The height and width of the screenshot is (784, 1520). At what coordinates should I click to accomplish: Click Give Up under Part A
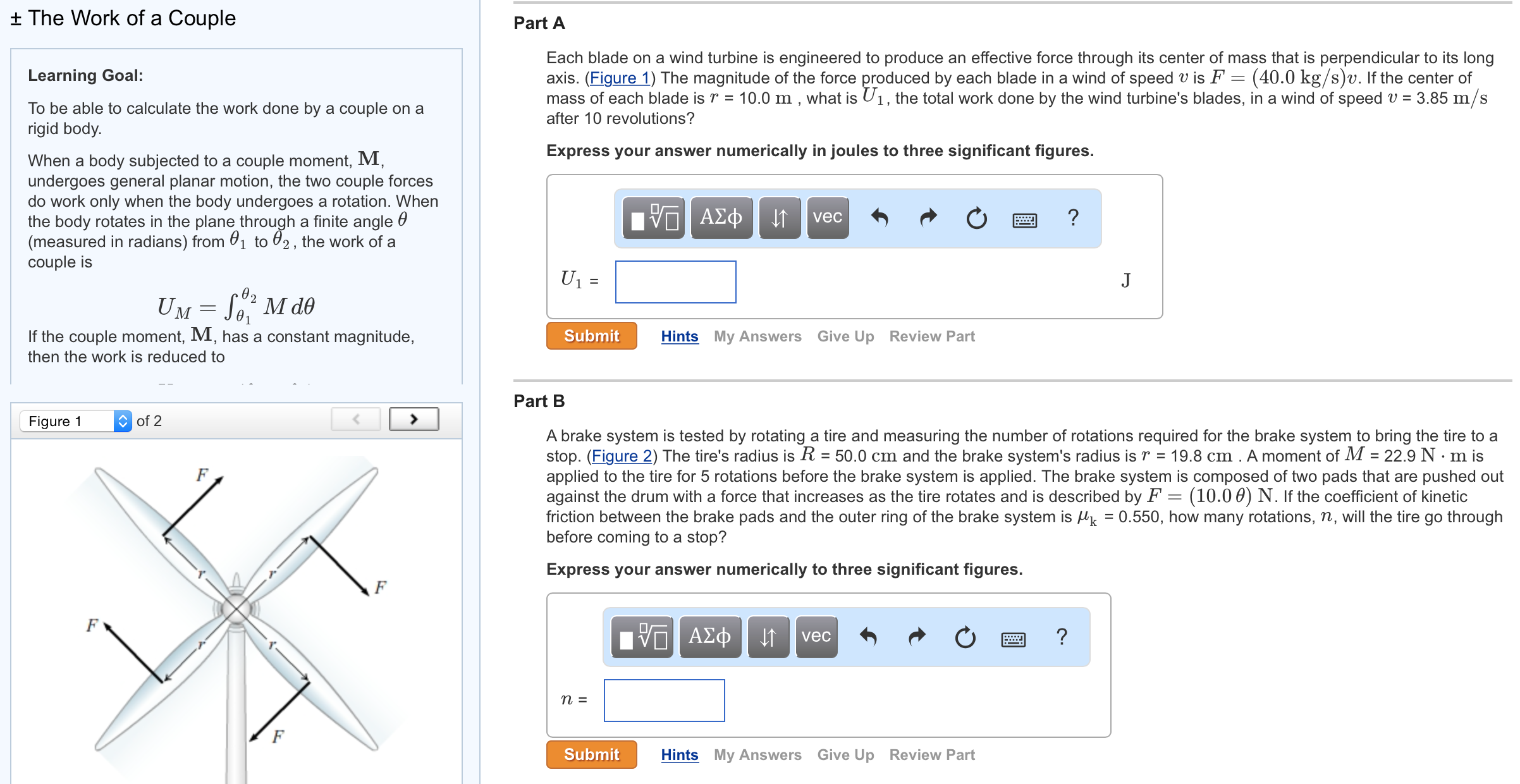click(845, 336)
